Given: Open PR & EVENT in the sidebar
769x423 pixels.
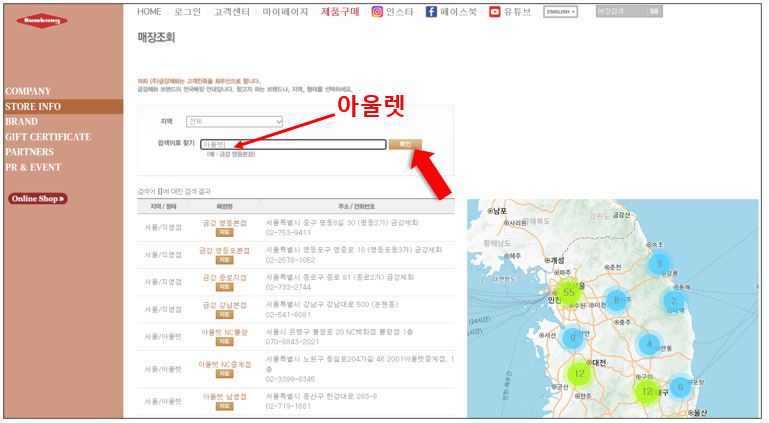Looking at the screenshot, I should click(33, 167).
